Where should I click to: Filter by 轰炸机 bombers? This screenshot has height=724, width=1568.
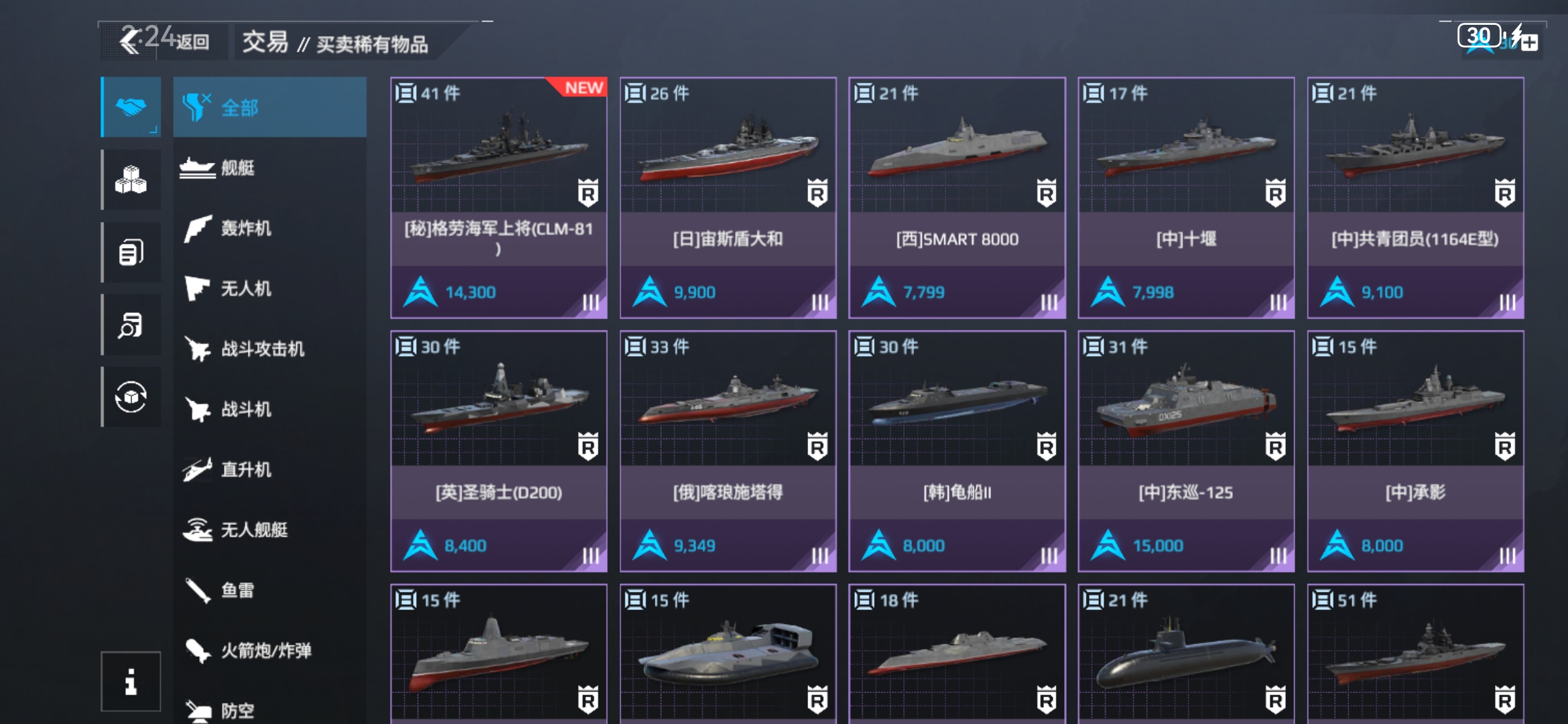(270, 228)
